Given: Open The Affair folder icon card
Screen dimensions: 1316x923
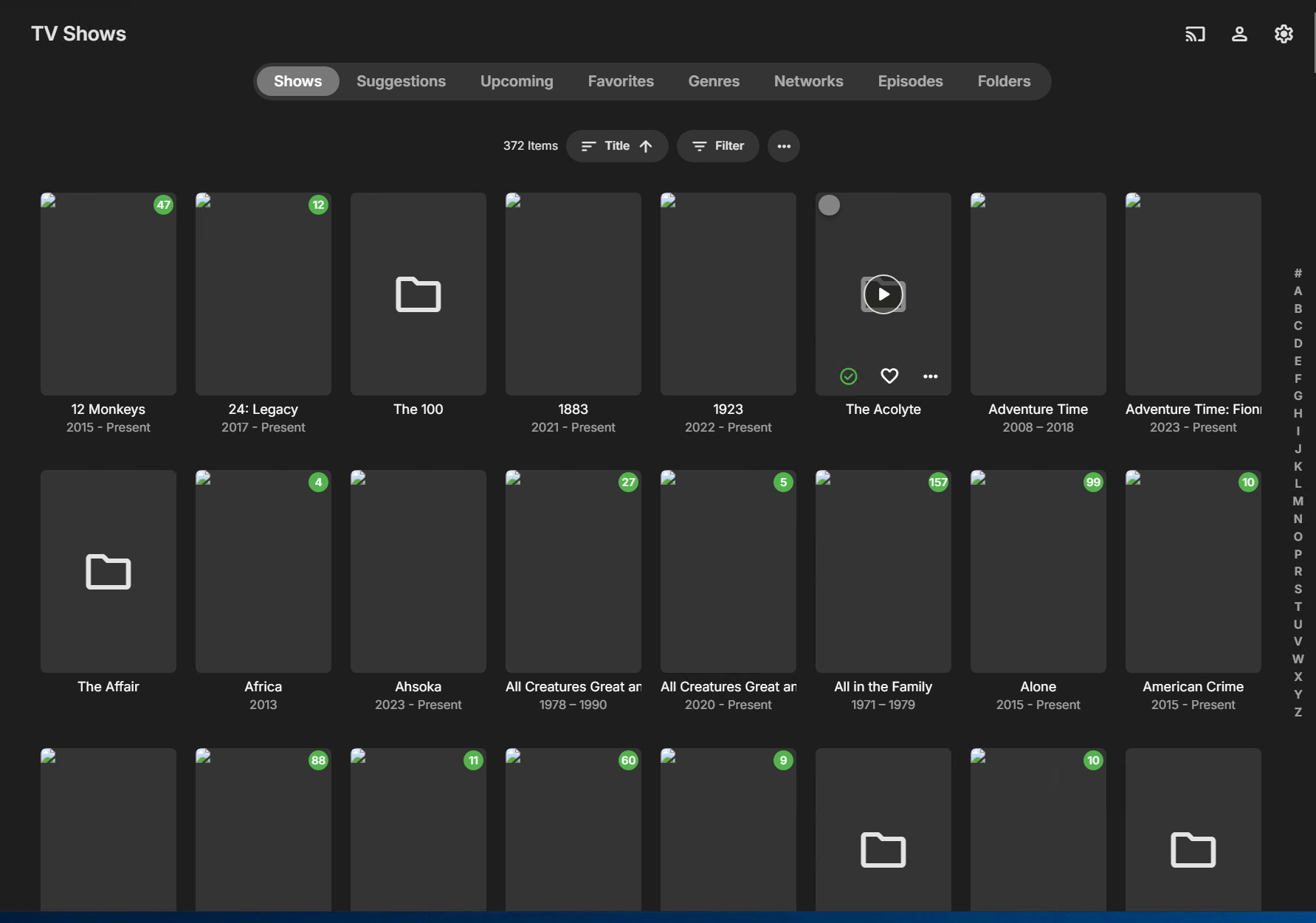Looking at the screenshot, I should [x=108, y=571].
